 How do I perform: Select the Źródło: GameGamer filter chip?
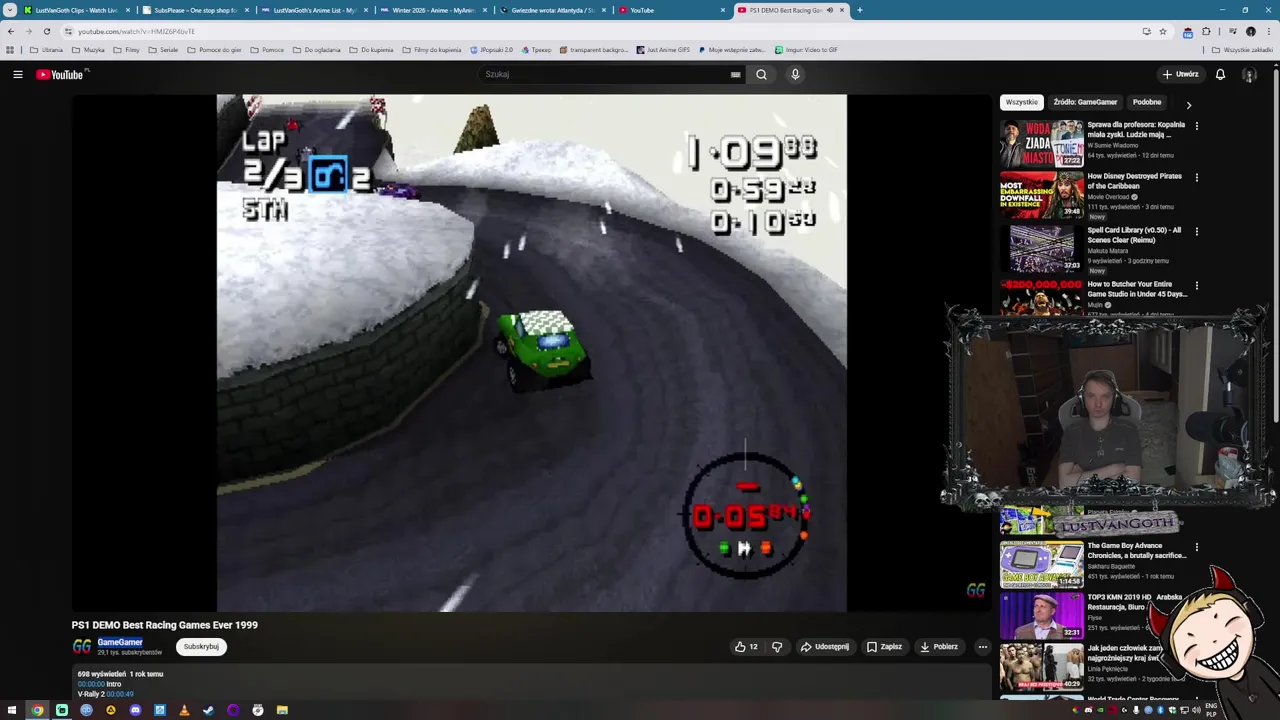pos(1085,102)
